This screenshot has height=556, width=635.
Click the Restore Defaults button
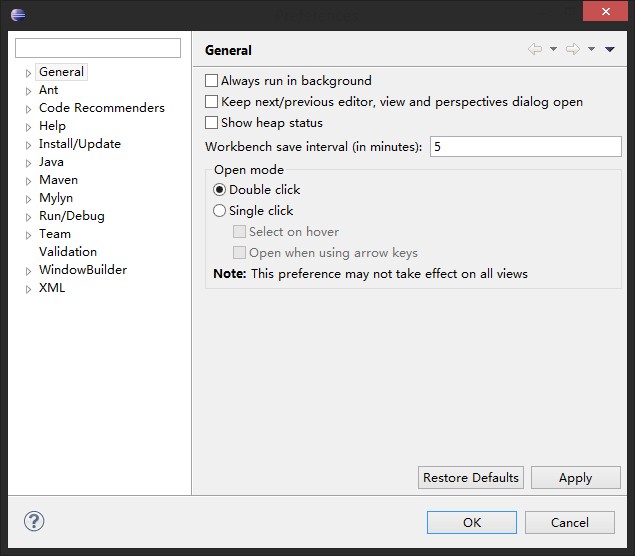click(470, 478)
